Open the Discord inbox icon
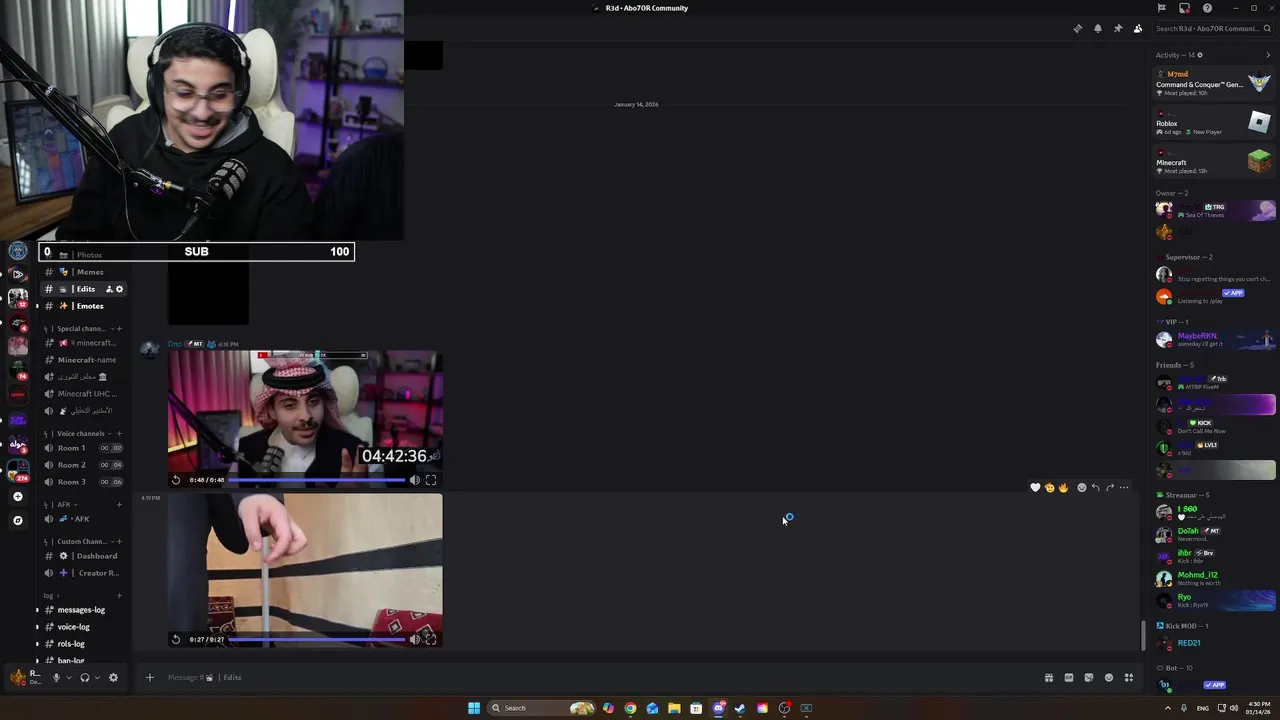The height and width of the screenshot is (720, 1280). click(1184, 8)
